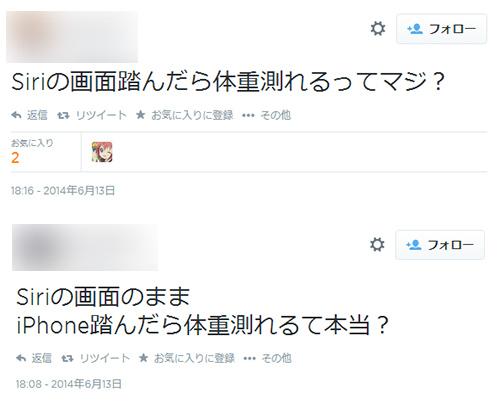Click favorite star icon on second tweet

pyautogui.click(x=144, y=358)
